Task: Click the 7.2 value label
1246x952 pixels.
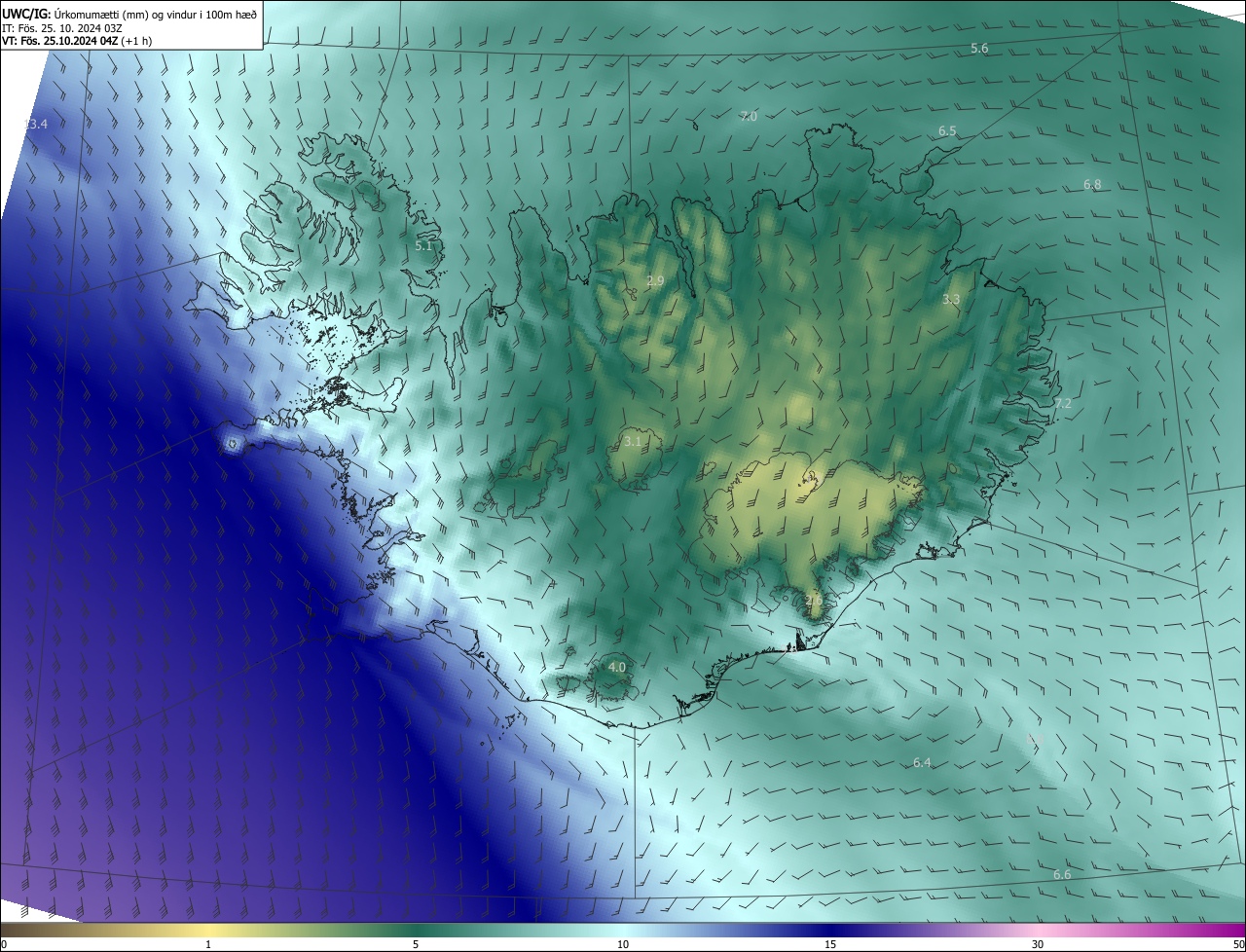Action: click(1062, 404)
